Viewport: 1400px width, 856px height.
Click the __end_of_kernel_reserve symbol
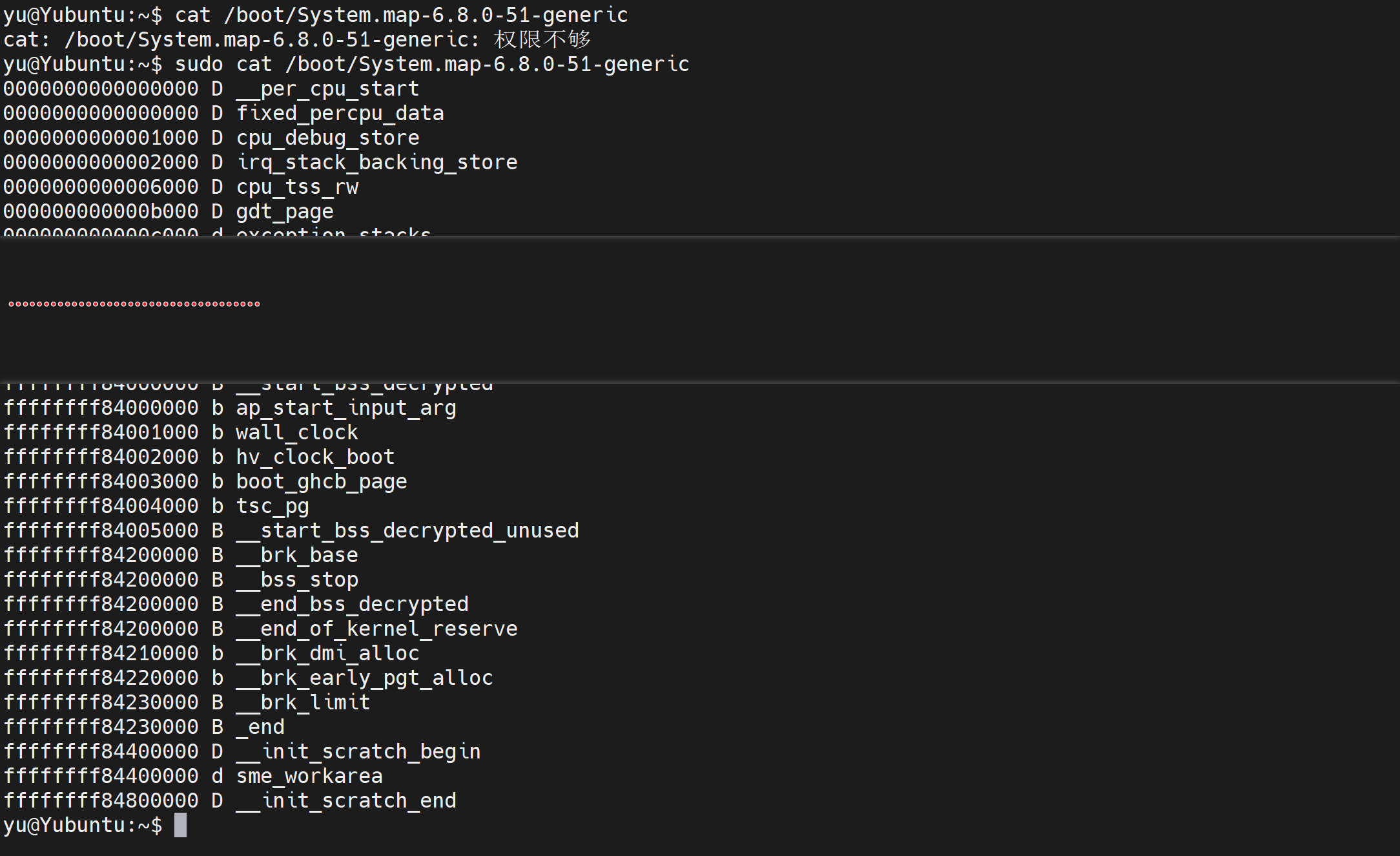(376, 629)
